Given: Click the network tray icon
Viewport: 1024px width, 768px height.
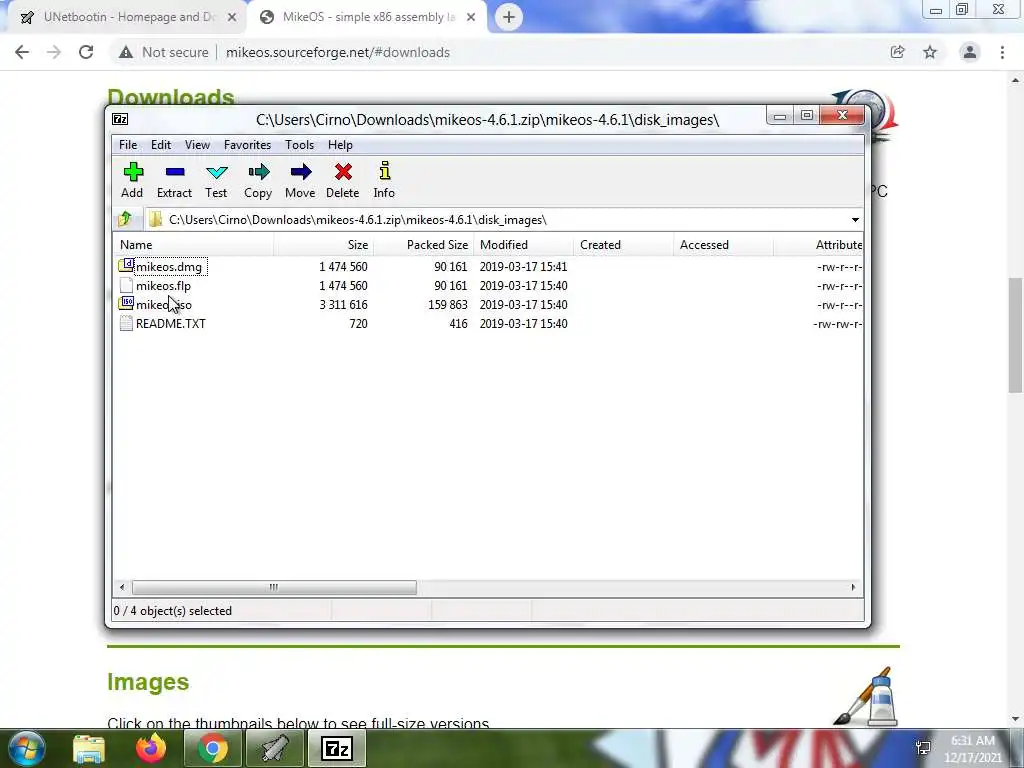Looking at the screenshot, I should coord(923,748).
